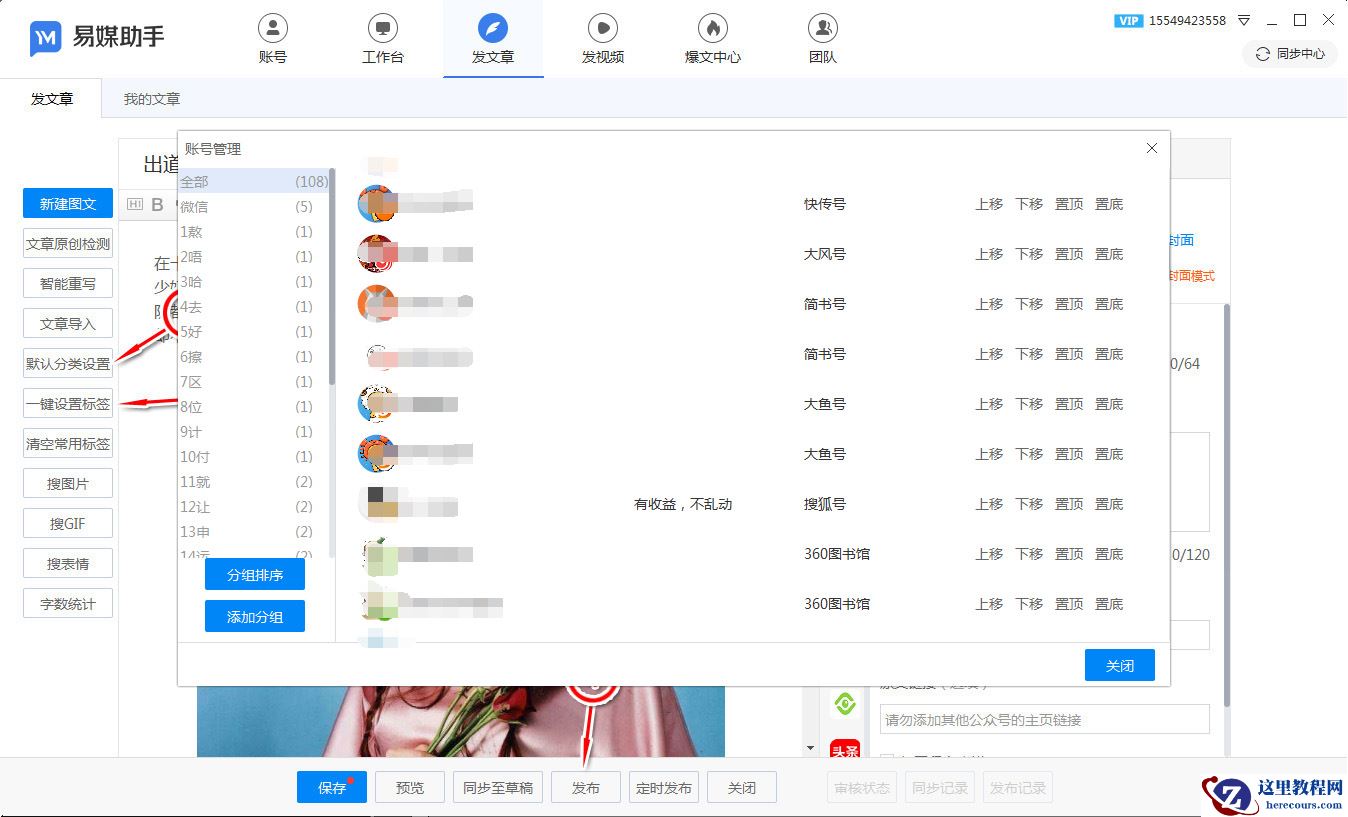Viewport: 1348px width, 817px height.
Task: Select the 4去 group
Action: (x=254, y=306)
